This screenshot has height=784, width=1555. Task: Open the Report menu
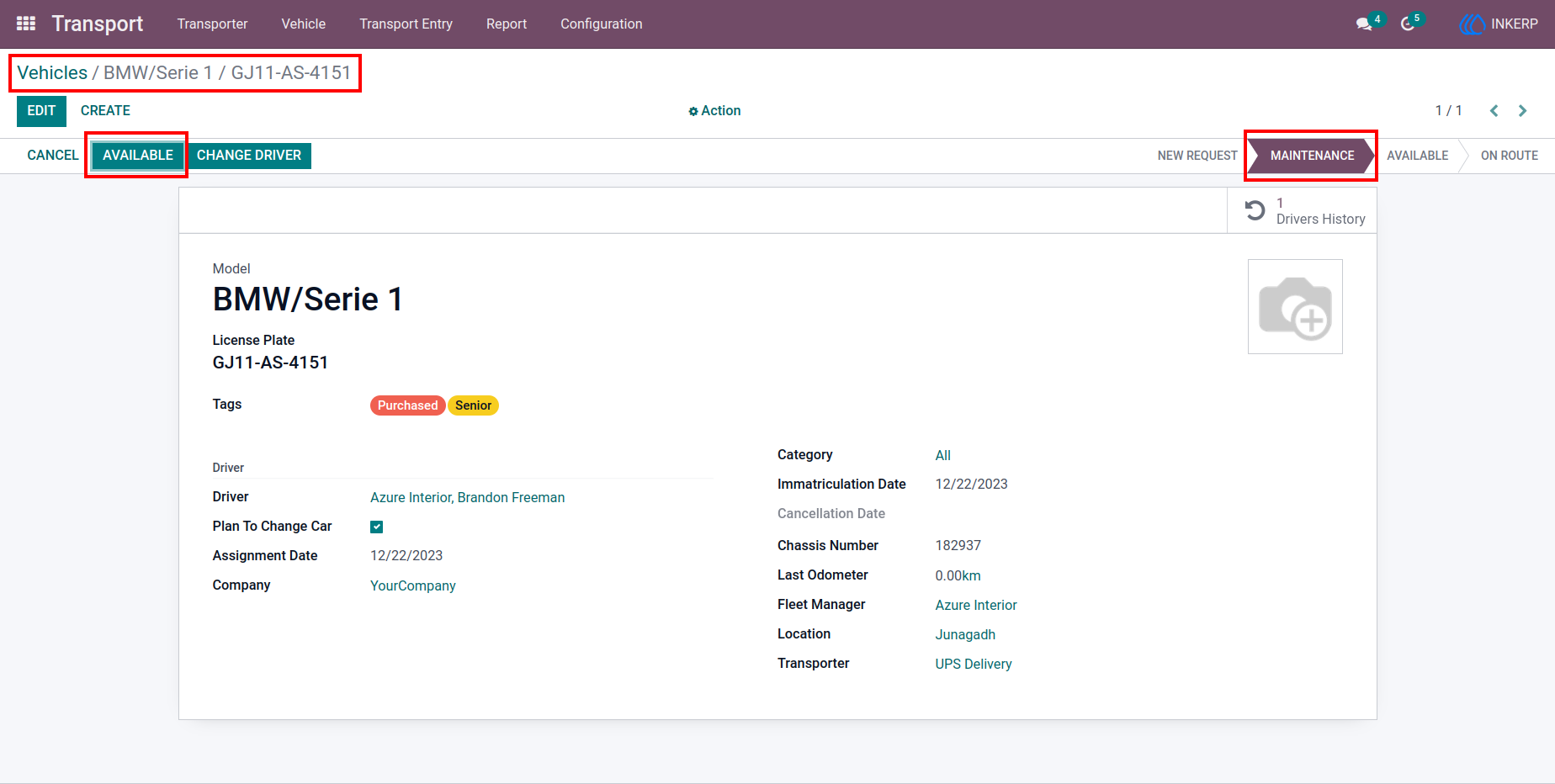pyautogui.click(x=507, y=24)
